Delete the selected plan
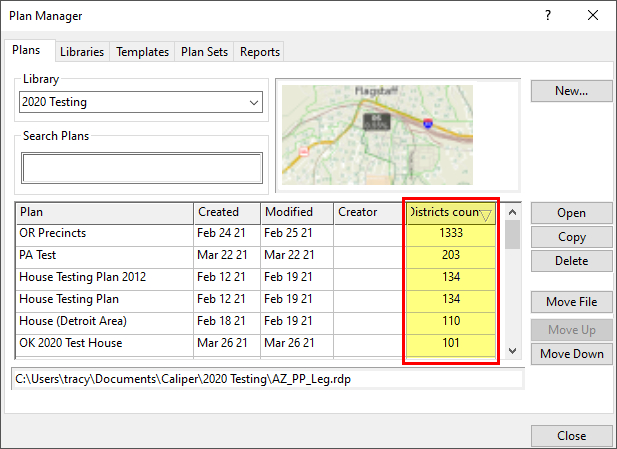 (571, 261)
